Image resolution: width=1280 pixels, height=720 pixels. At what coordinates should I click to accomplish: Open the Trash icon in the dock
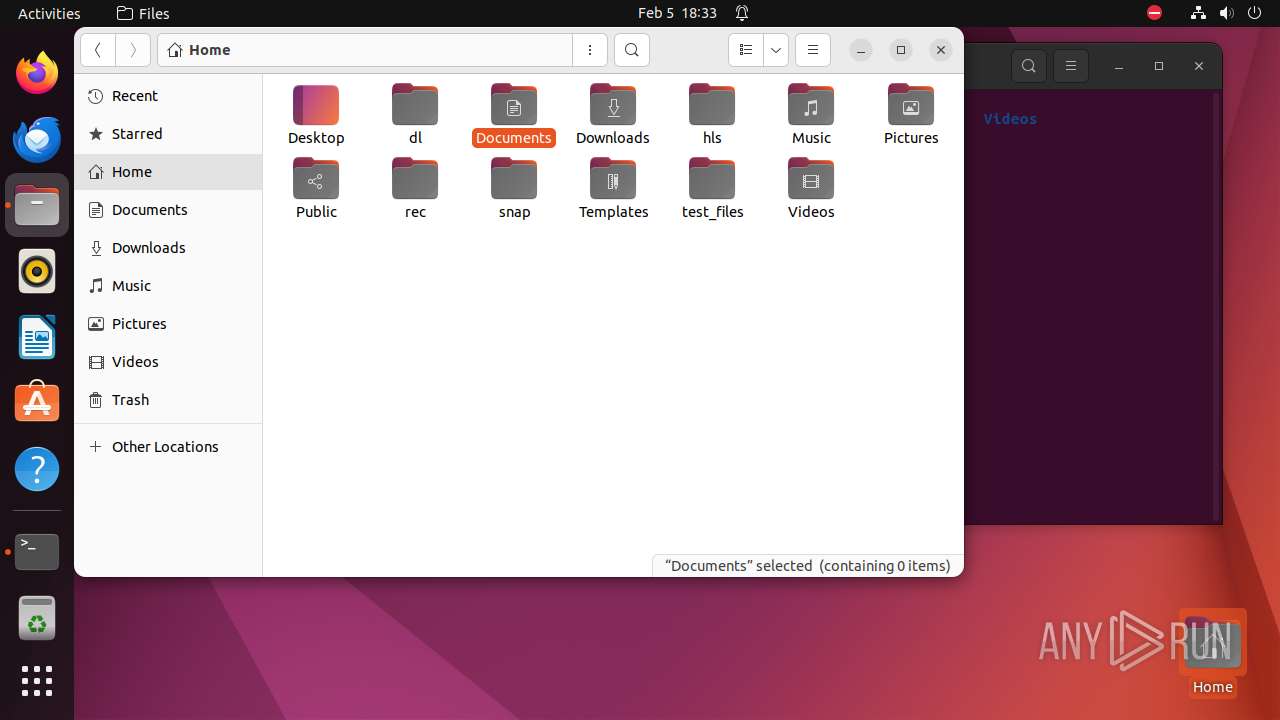pyautogui.click(x=37, y=618)
